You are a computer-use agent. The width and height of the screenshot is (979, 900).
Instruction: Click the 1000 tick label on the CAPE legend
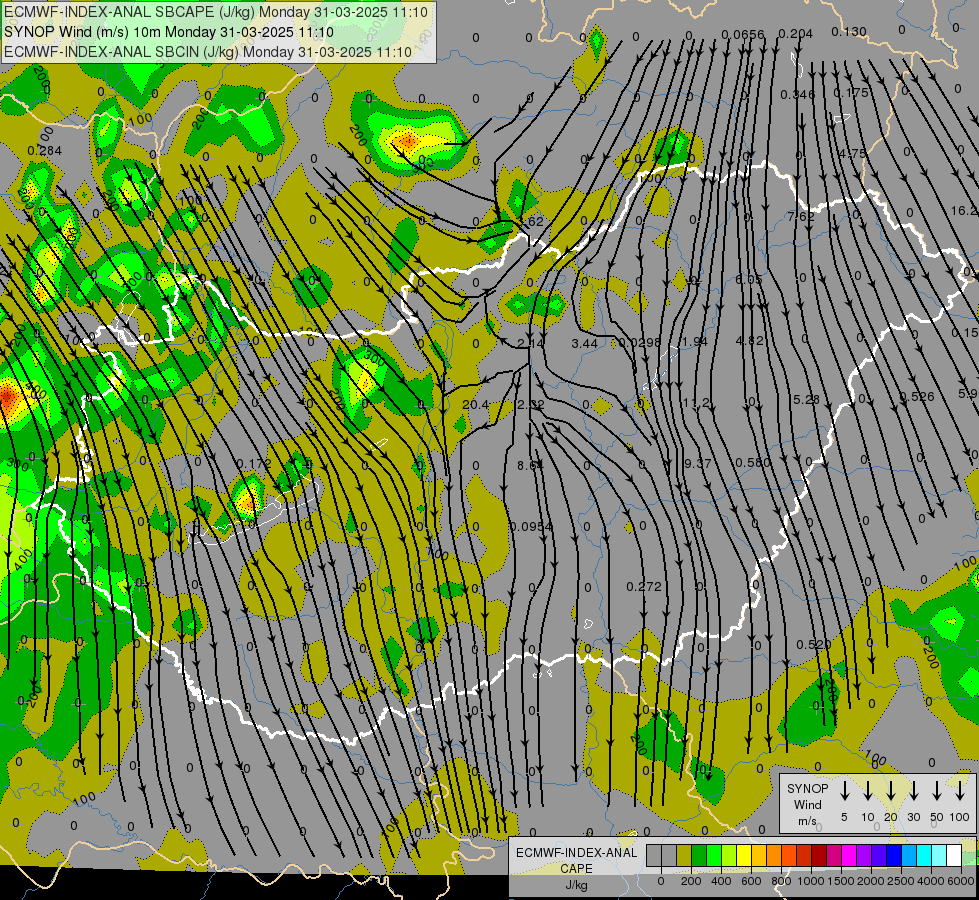811,881
